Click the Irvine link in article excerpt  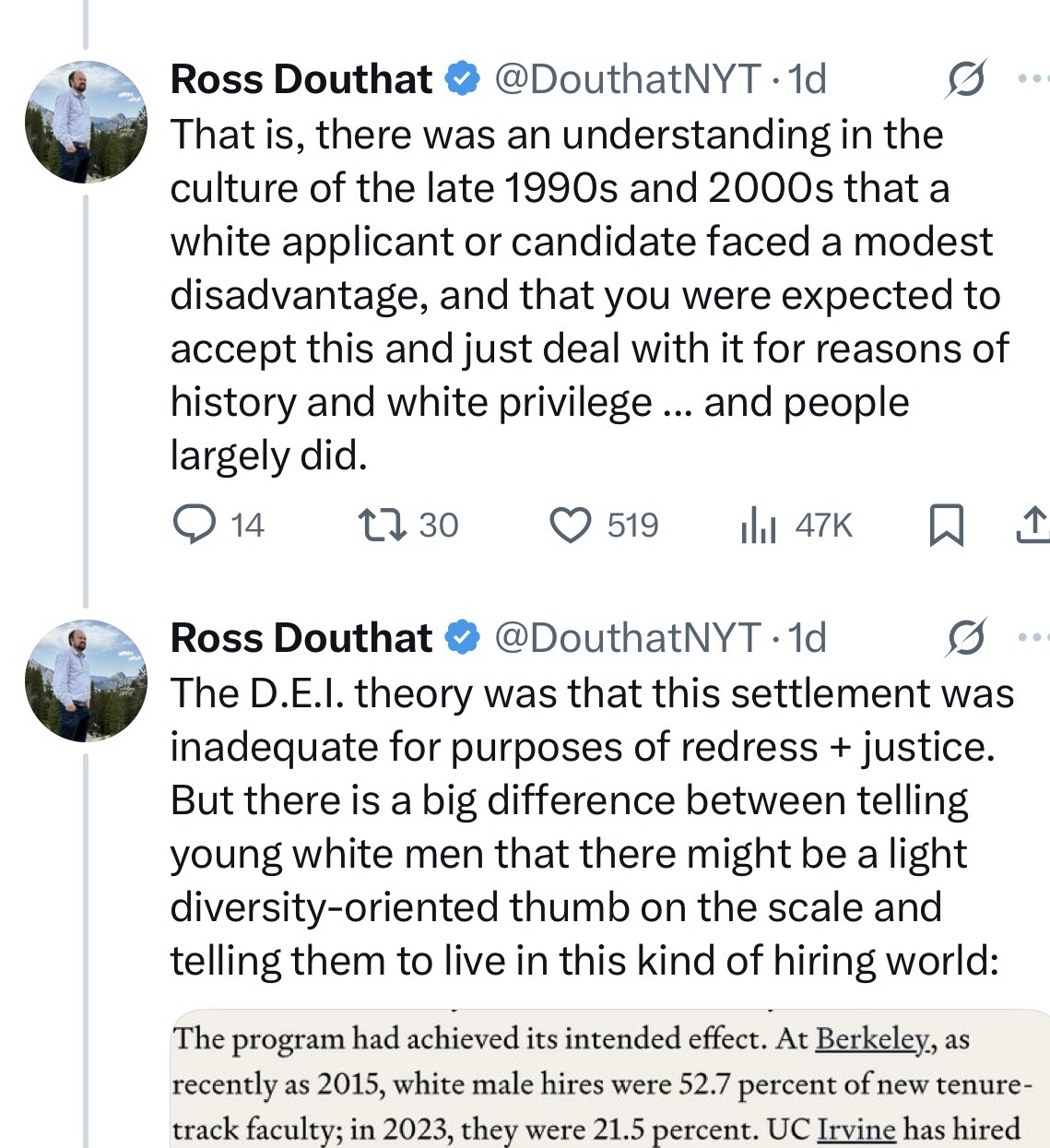[x=856, y=1128]
